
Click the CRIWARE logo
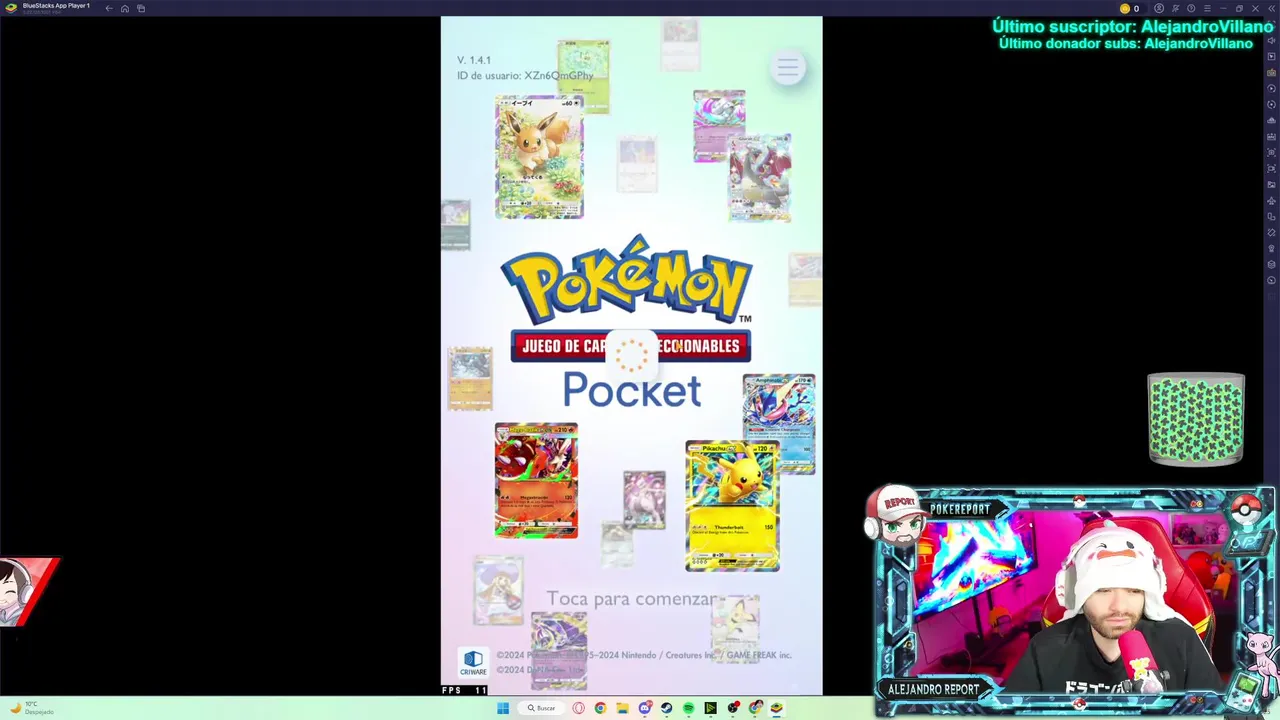473,662
